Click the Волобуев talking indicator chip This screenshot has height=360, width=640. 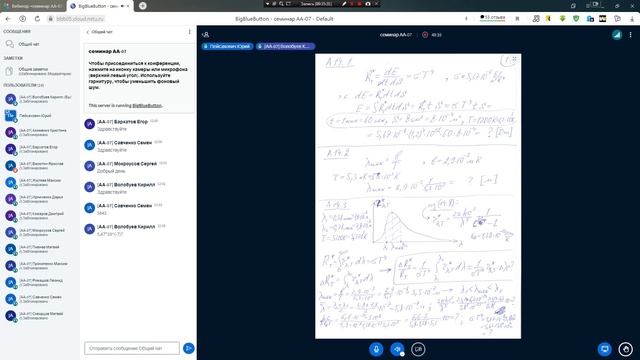tap(285, 46)
